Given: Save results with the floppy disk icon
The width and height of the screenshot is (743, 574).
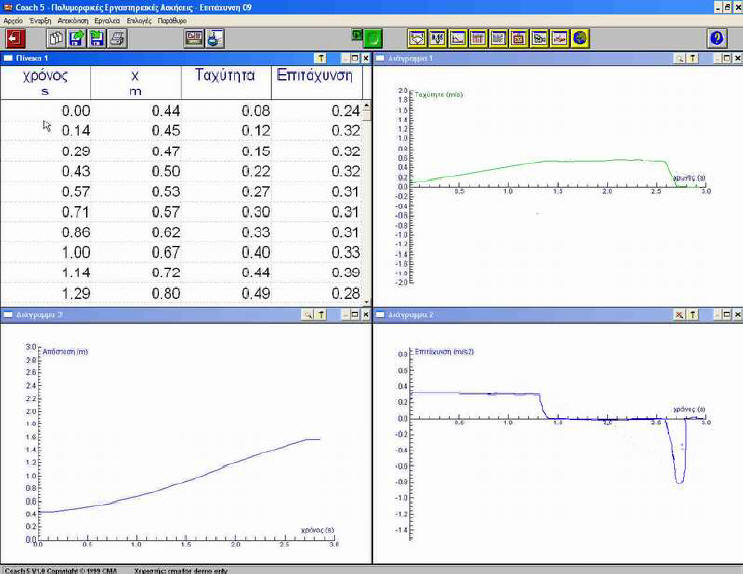Looking at the screenshot, I should point(97,38).
